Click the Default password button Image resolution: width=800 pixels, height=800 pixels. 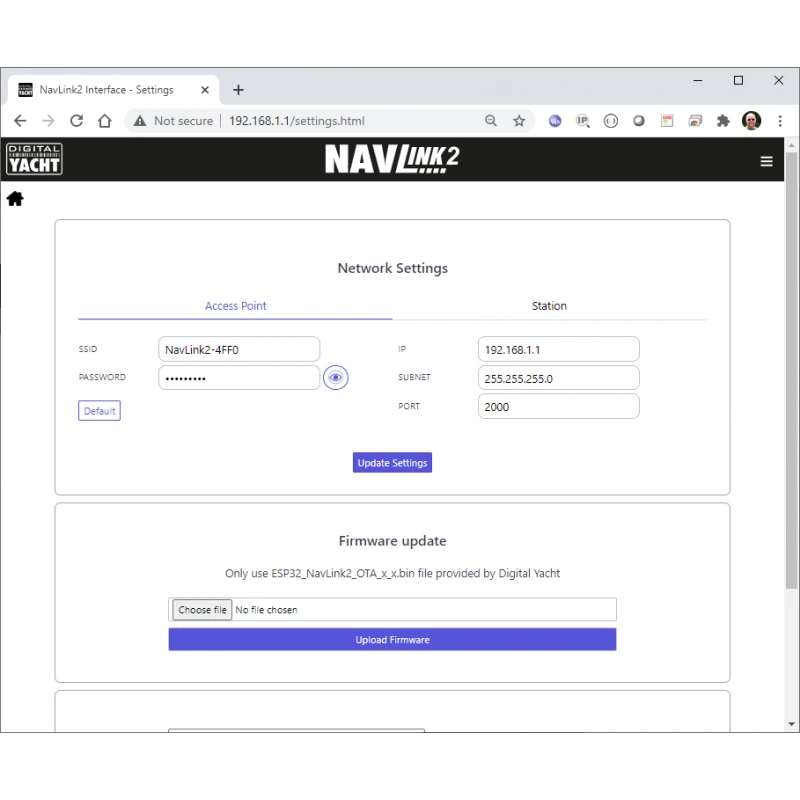coord(99,410)
